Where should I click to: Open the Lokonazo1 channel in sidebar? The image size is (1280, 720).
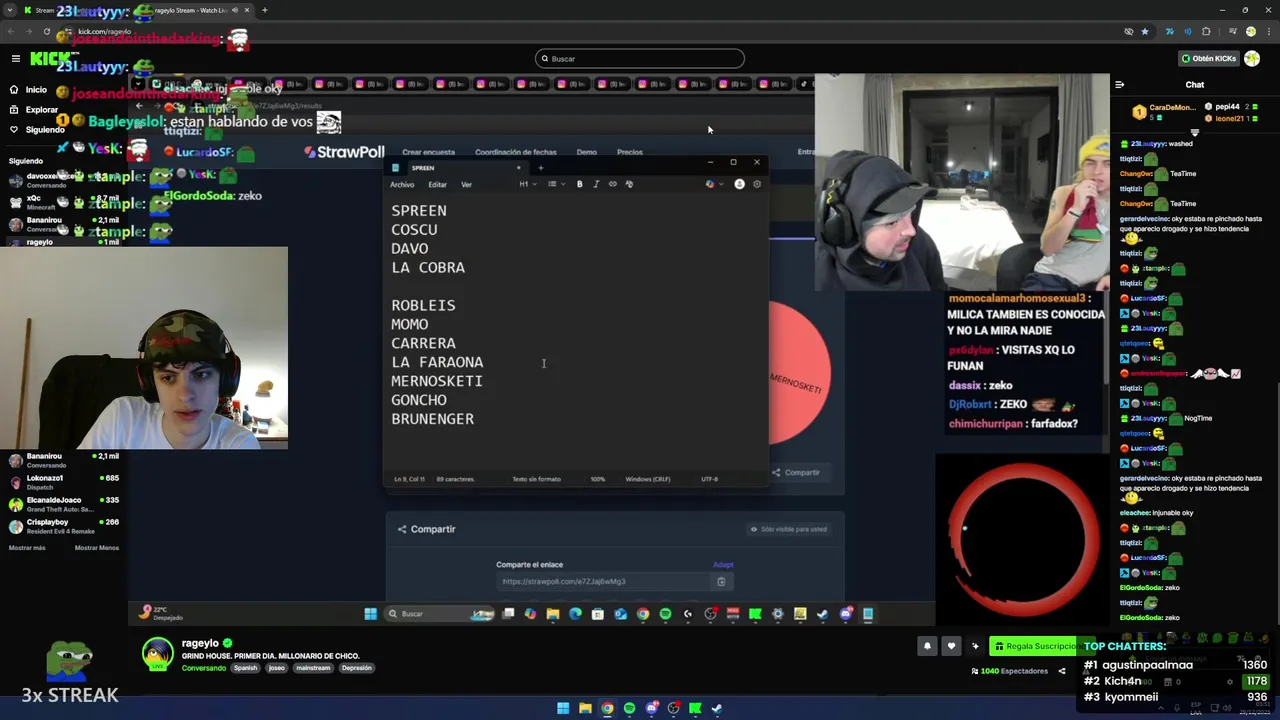click(x=64, y=482)
